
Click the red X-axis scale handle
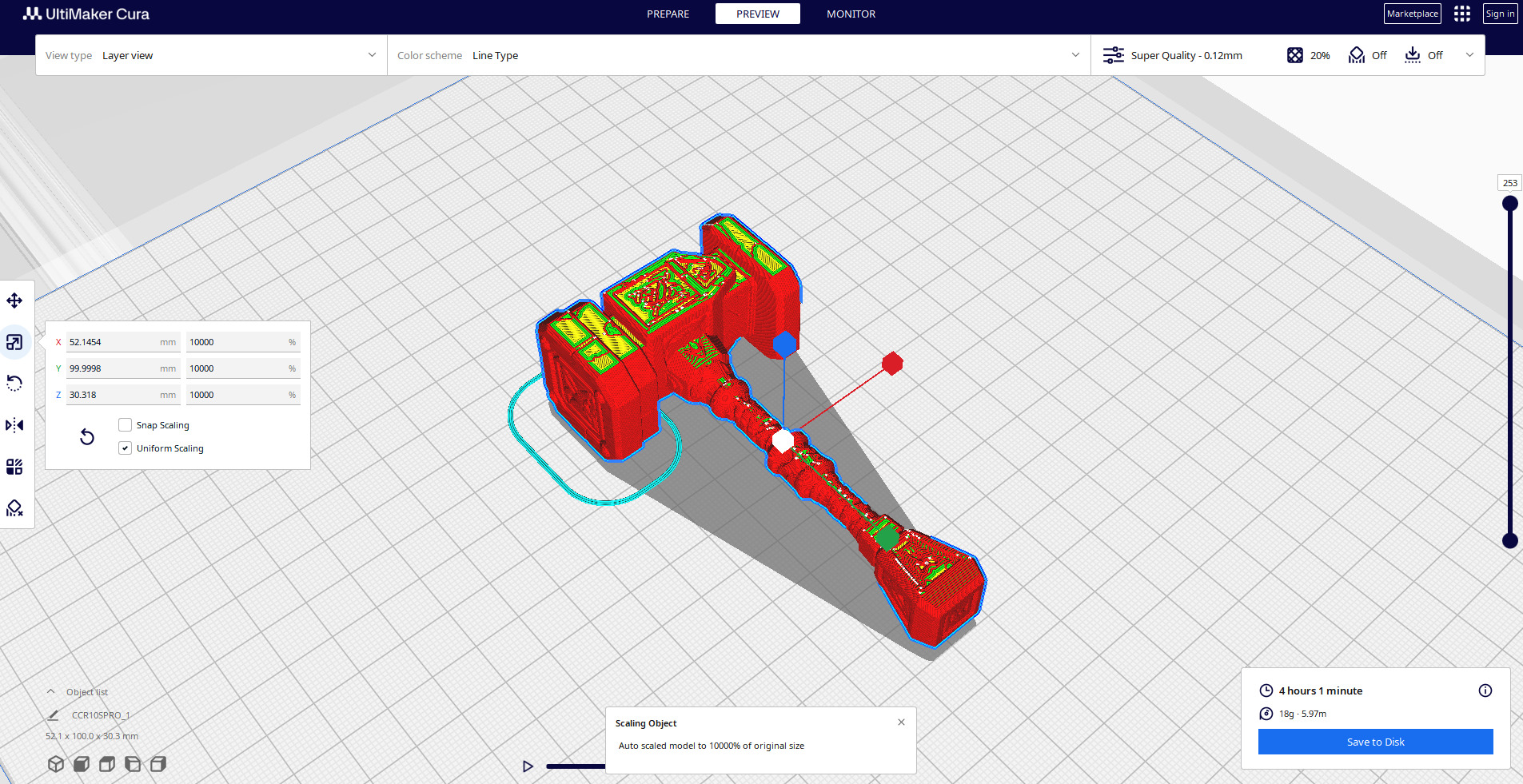[892, 364]
